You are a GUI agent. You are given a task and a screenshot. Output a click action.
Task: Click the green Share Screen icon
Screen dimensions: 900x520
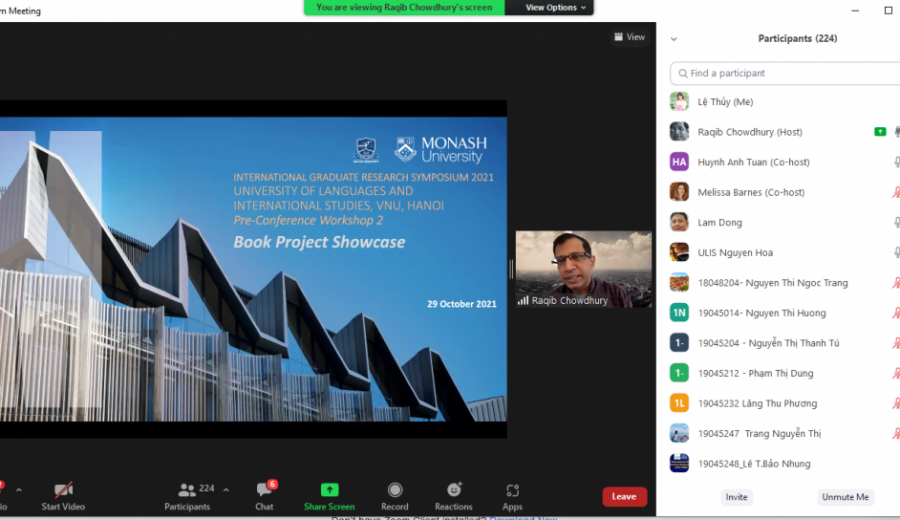(x=329, y=490)
